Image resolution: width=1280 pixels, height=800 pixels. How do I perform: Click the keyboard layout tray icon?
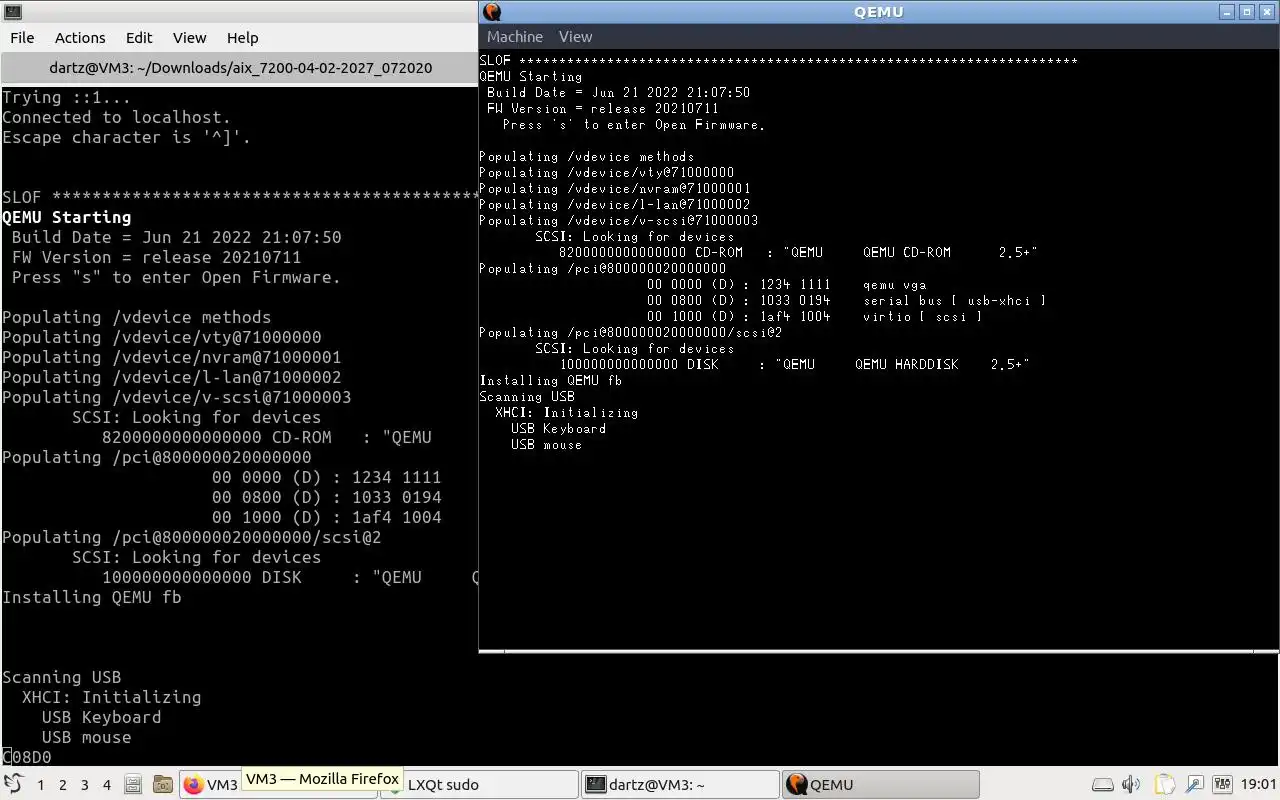1223,785
